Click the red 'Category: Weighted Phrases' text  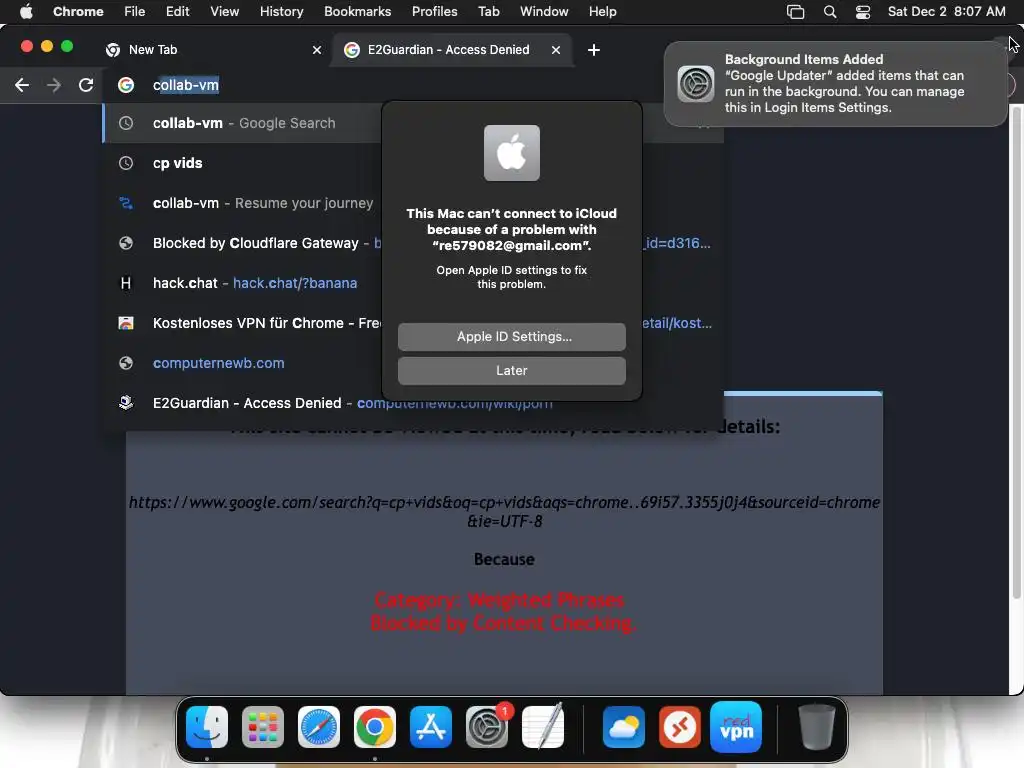[500, 600]
